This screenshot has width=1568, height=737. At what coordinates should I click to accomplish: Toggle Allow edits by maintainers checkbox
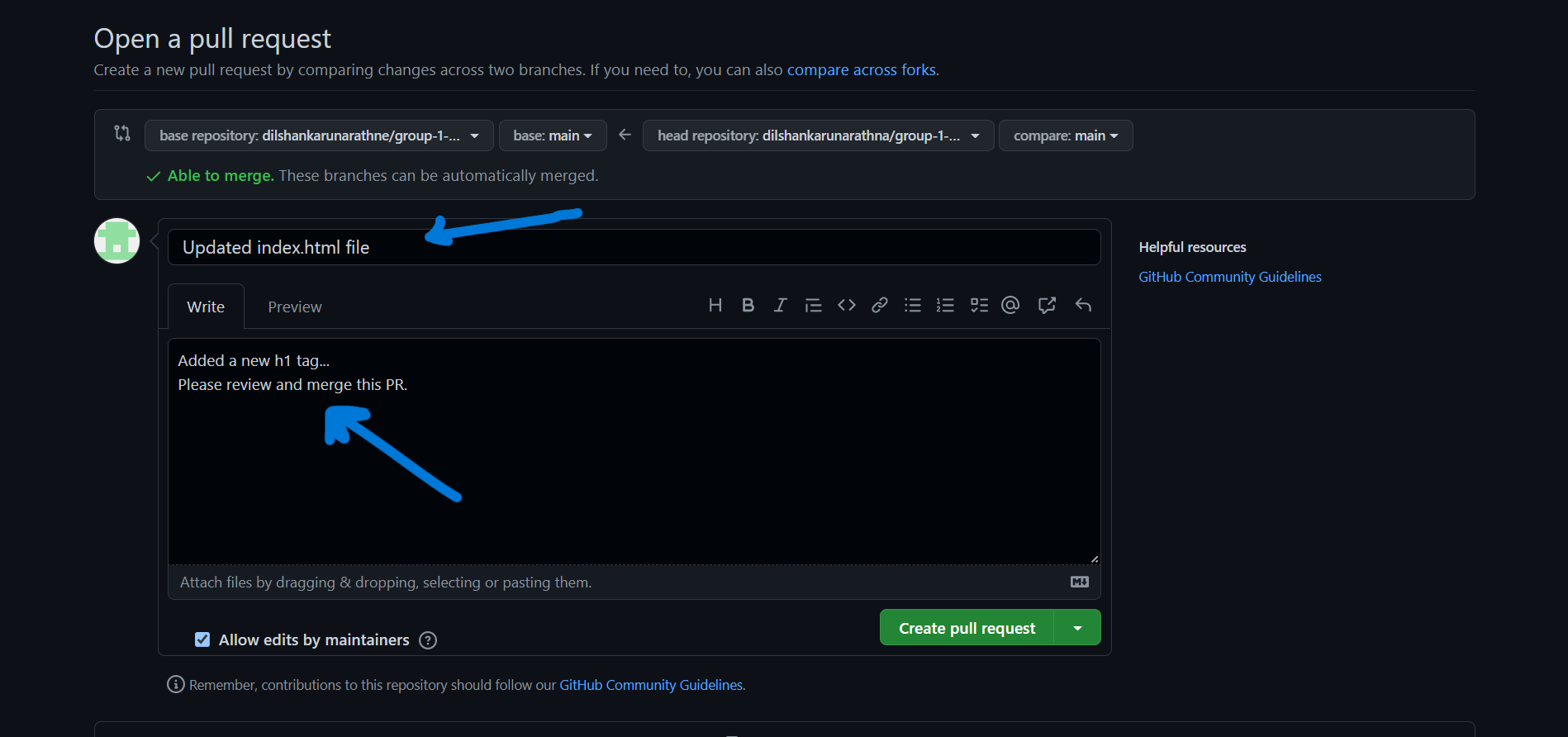point(202,640)
